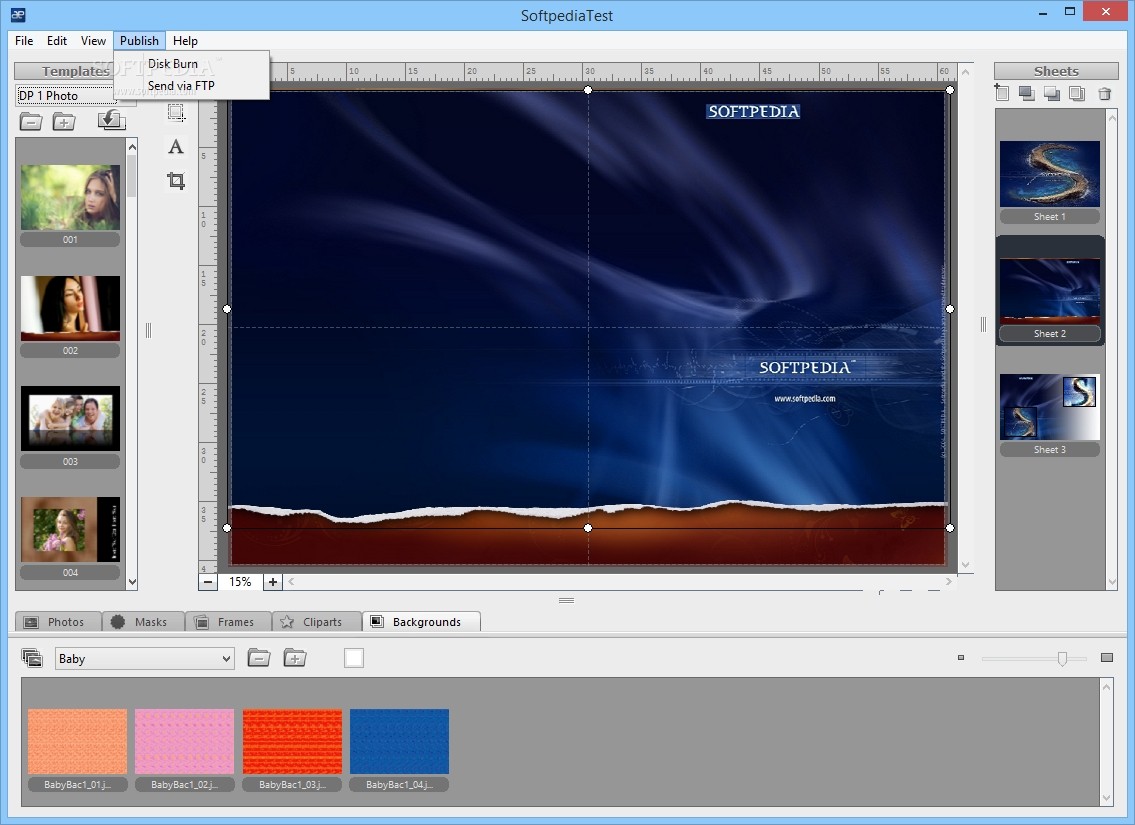1135x825 pixels.
Task: Open the Baby background category dropdown
Action: (x=145, y=659)
